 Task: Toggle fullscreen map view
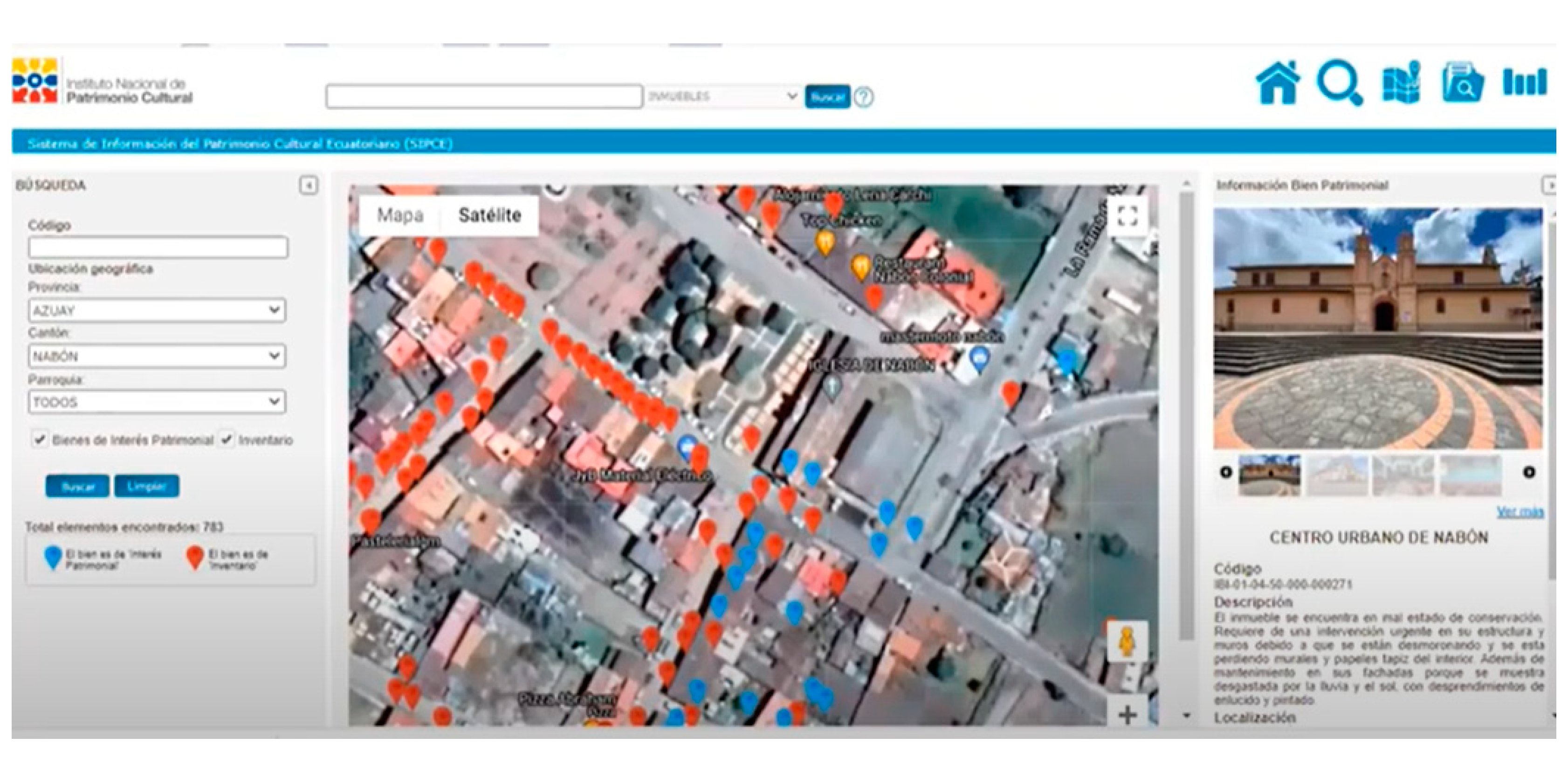click(1128, 215)
